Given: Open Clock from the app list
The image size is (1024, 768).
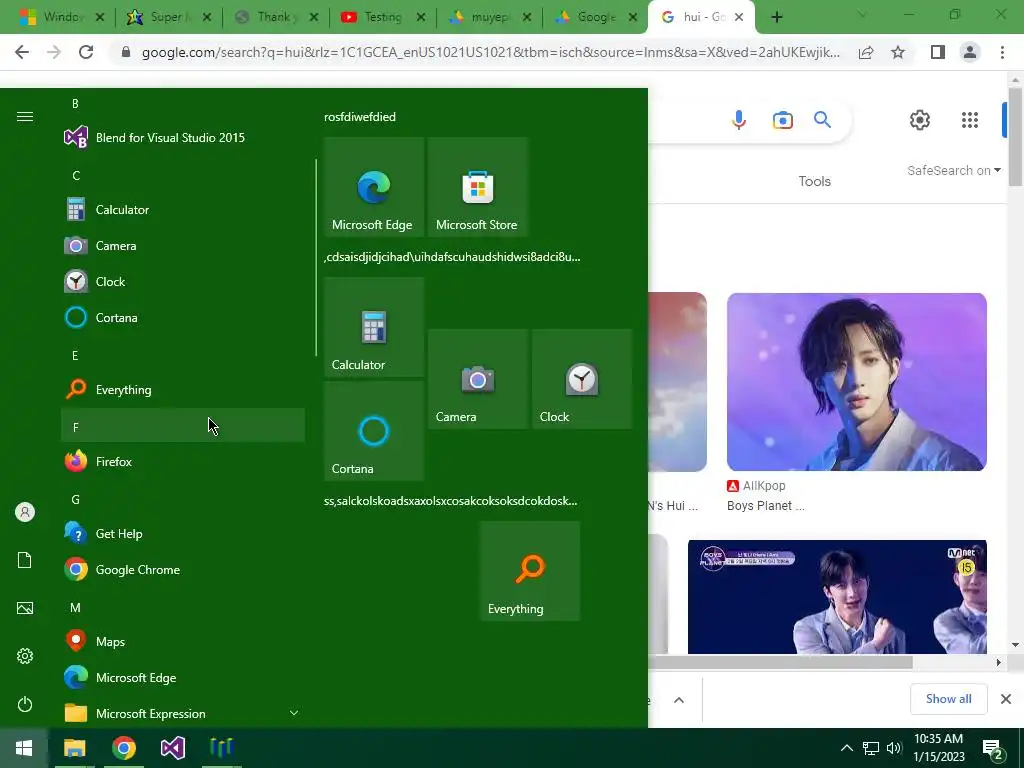Looking at the screenshot, I should (183, 281).
